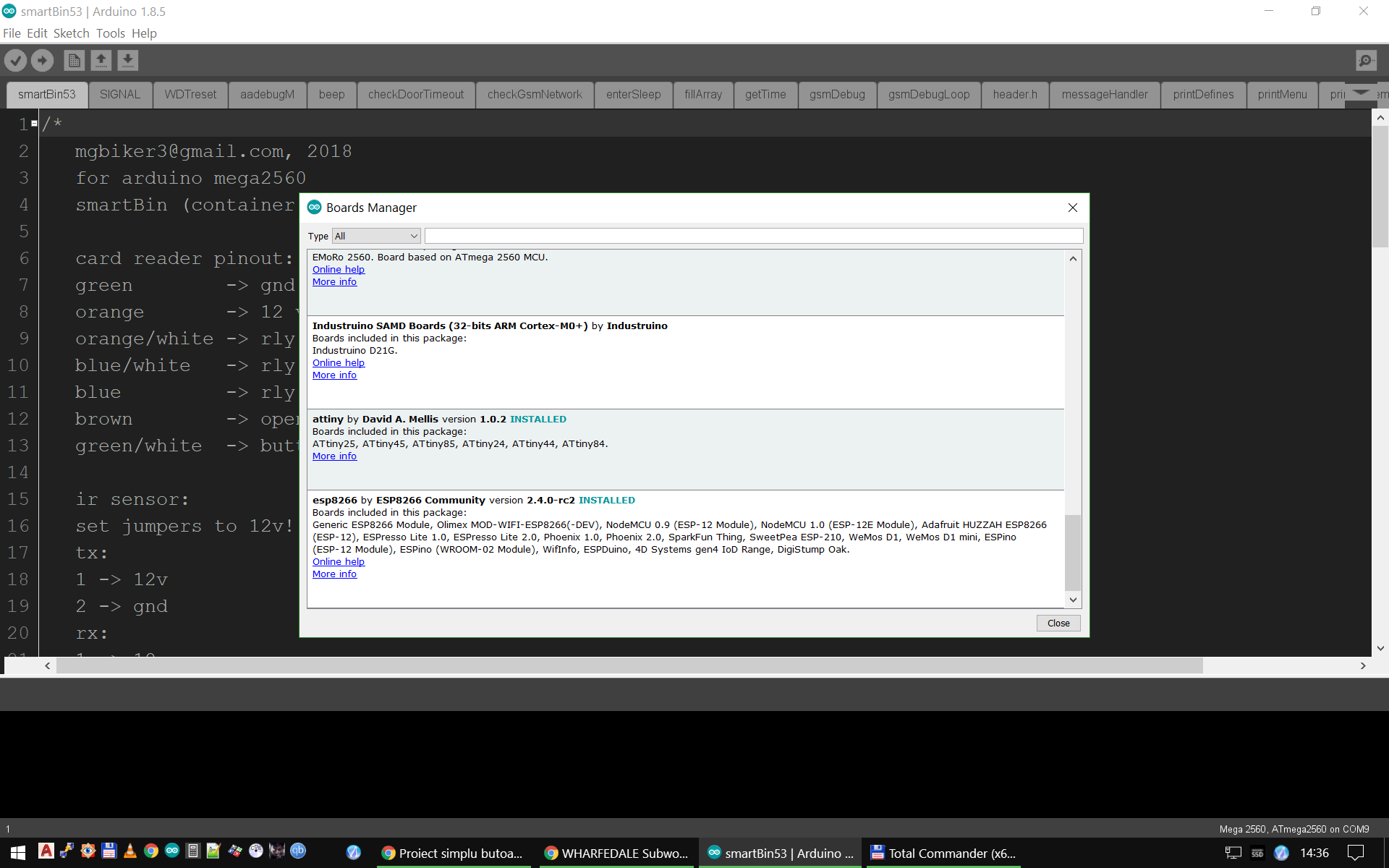Open More info link for EMoRo 2560
The height and width of the screenshot is (868, 1389).
click(x=334, y=281)
